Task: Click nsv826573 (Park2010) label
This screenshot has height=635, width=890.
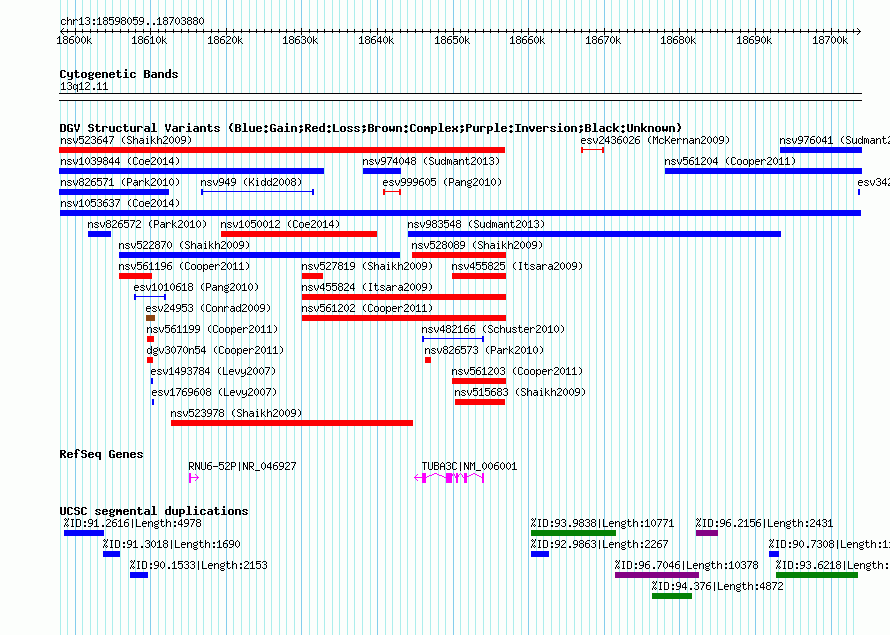Action: coord(484,350)
